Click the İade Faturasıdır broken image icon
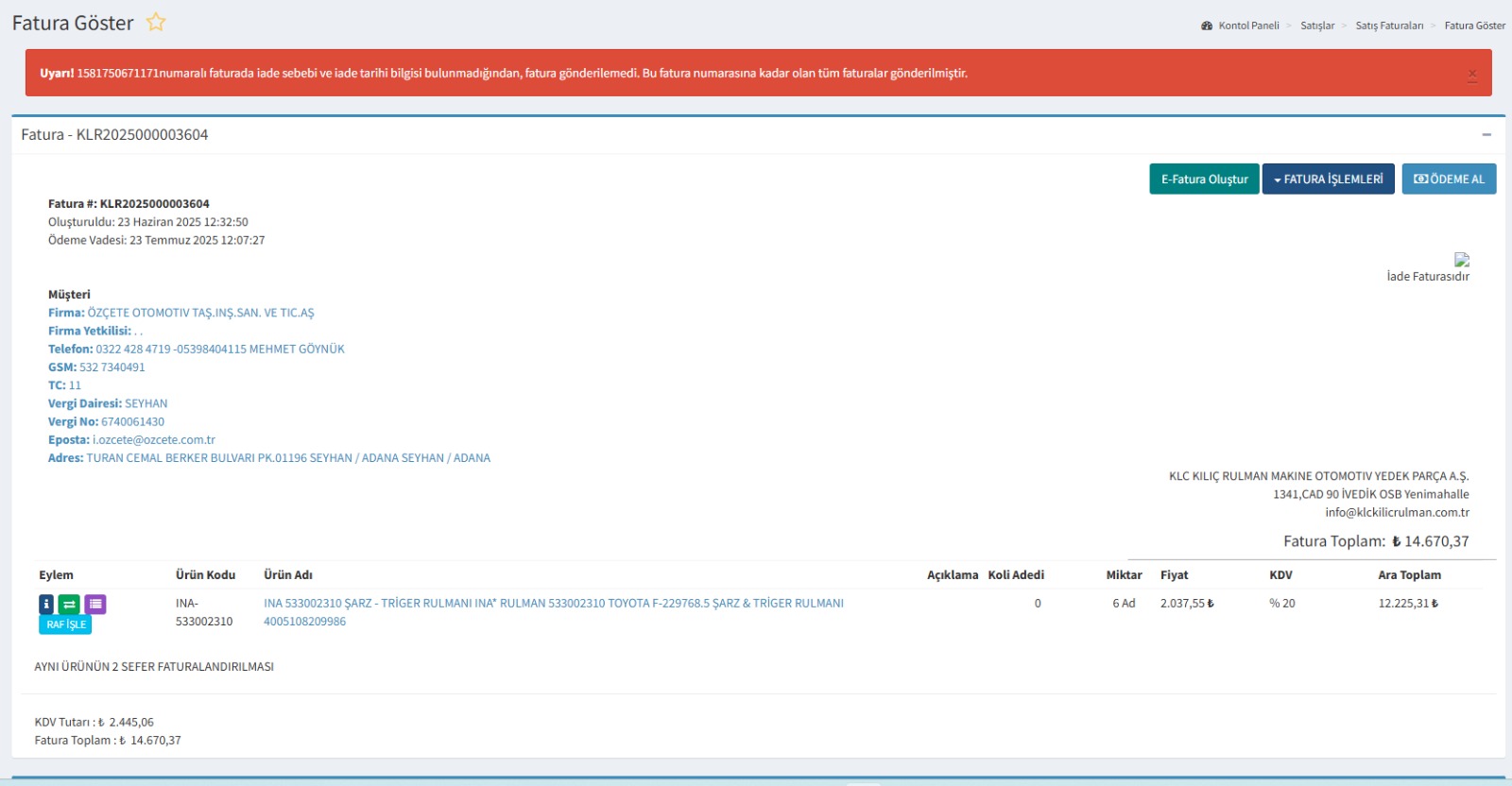The width and height of the screenshot is (1512, 786). (1461, 260)
